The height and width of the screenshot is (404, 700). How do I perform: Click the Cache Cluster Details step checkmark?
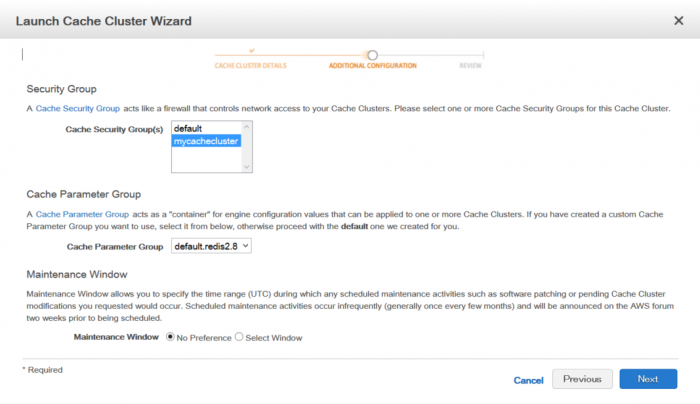(x=252, y=51)
